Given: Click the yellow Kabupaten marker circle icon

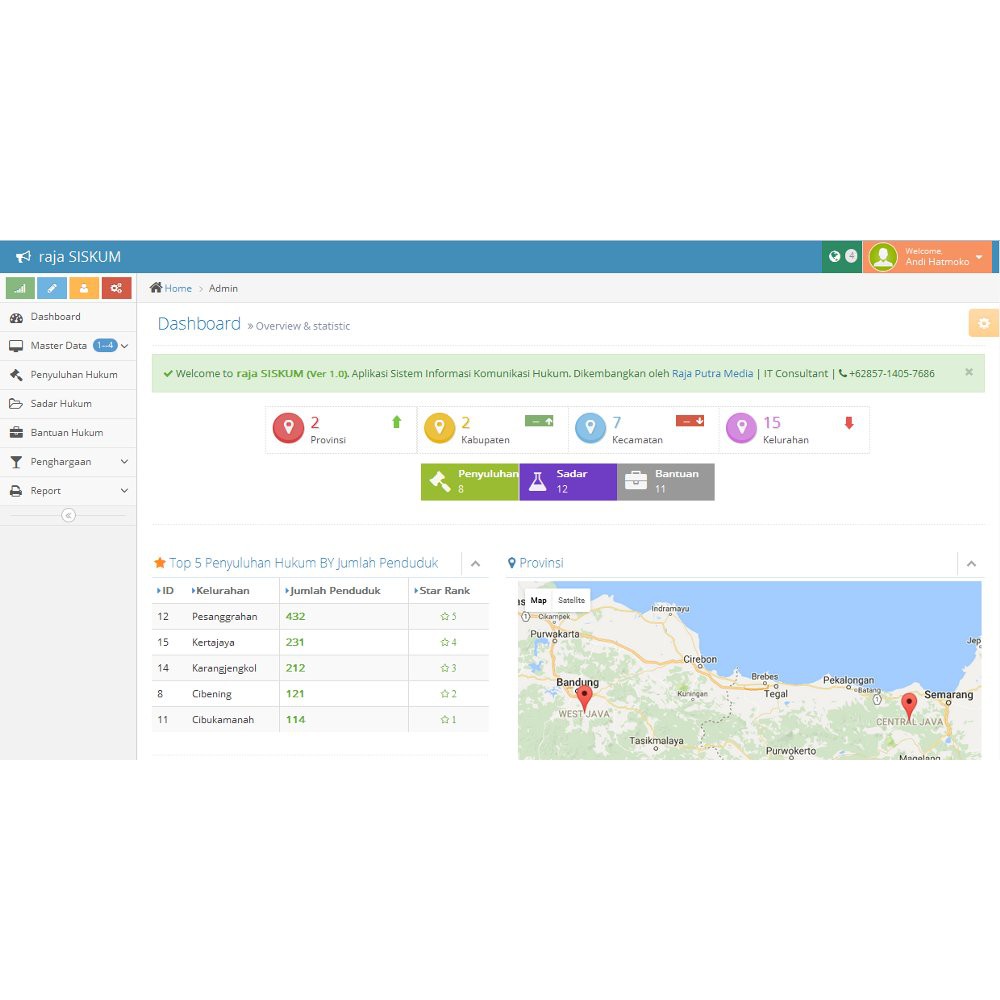Looking at the screenshot, I should pyautogui.click(x=439, y=428).
